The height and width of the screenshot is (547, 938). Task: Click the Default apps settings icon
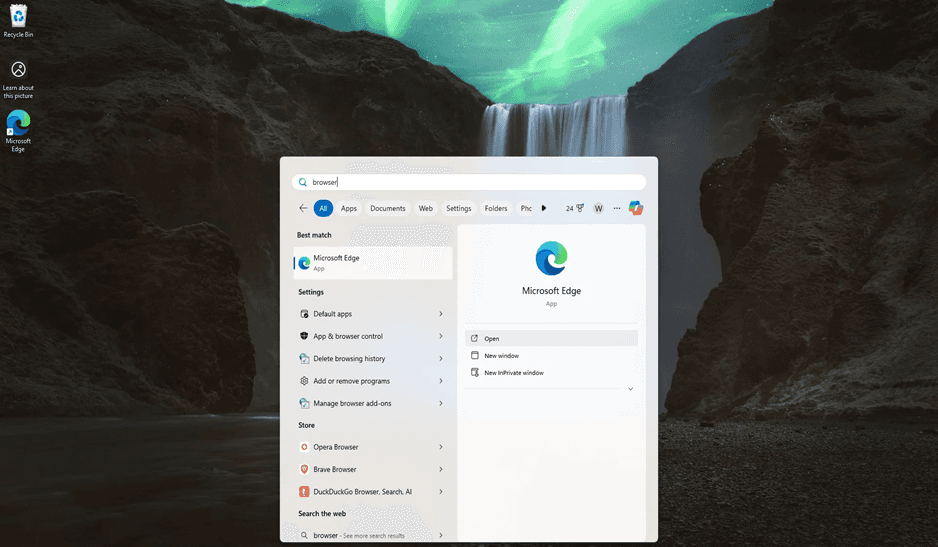coord(304,314)
